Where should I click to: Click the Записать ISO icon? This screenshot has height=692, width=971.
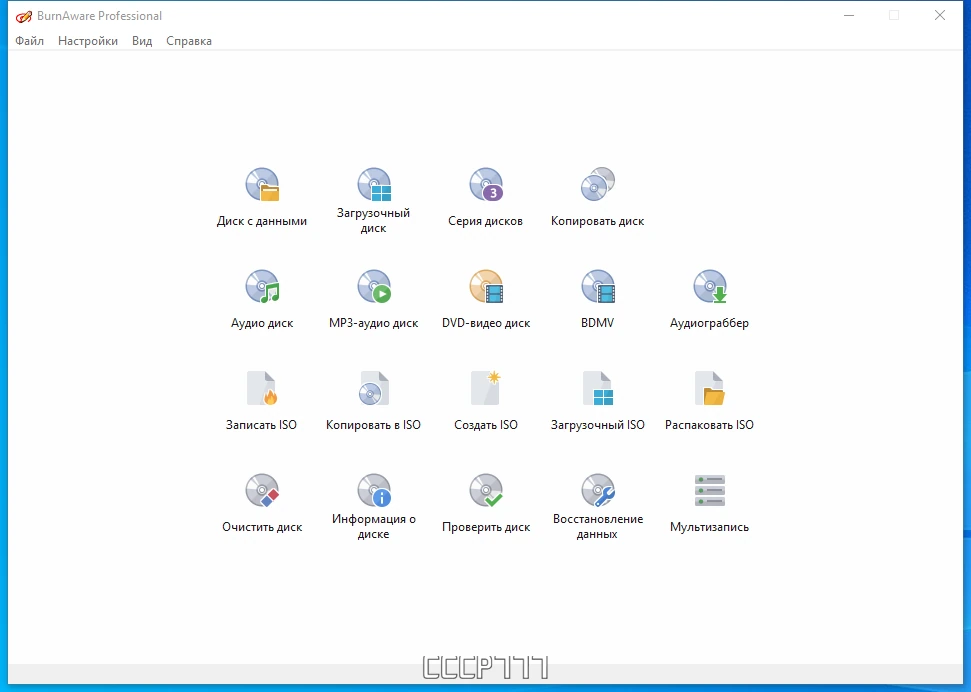click(261, 388)
